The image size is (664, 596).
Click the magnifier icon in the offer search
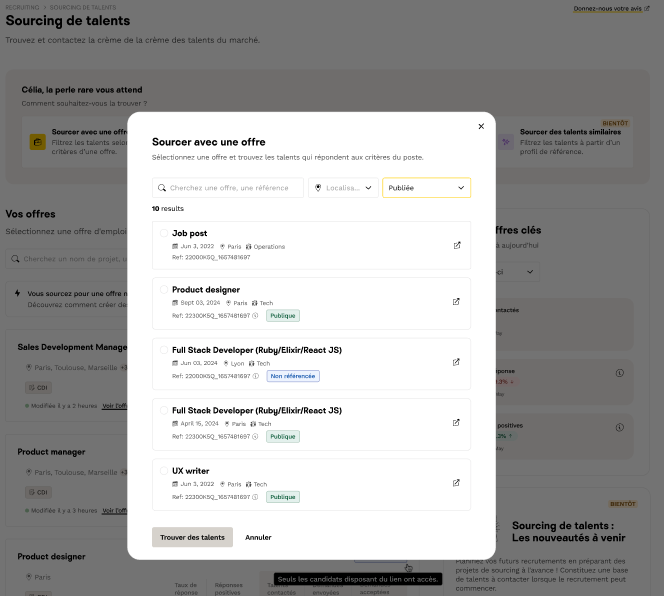tap(162, 188)
